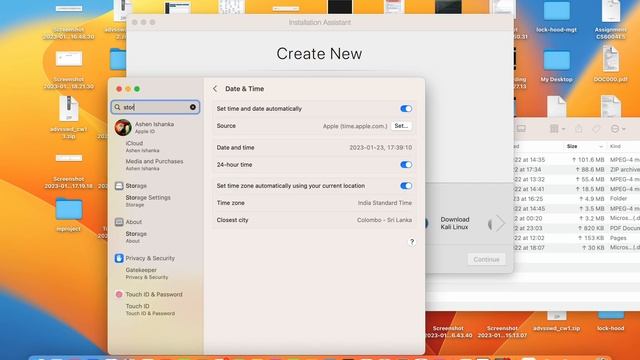This screenshot has height=360, width=640.
Task: Sort Finder list by Kind column
Action: (615, 146)
